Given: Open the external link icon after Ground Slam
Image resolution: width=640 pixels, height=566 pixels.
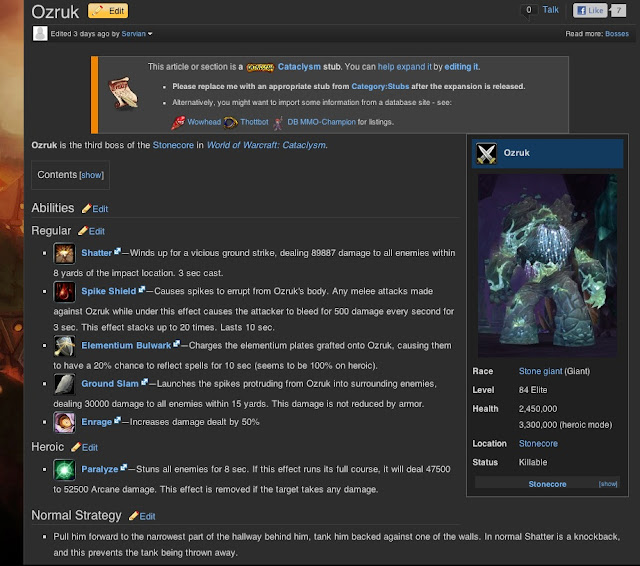Looking at the screenshot, I should click(x=144, y=382).
